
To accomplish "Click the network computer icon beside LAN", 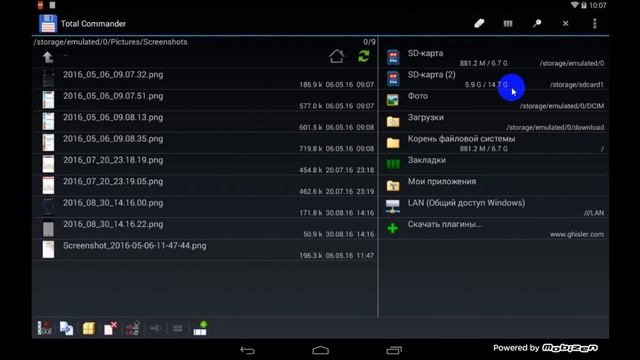I will 393,207.
